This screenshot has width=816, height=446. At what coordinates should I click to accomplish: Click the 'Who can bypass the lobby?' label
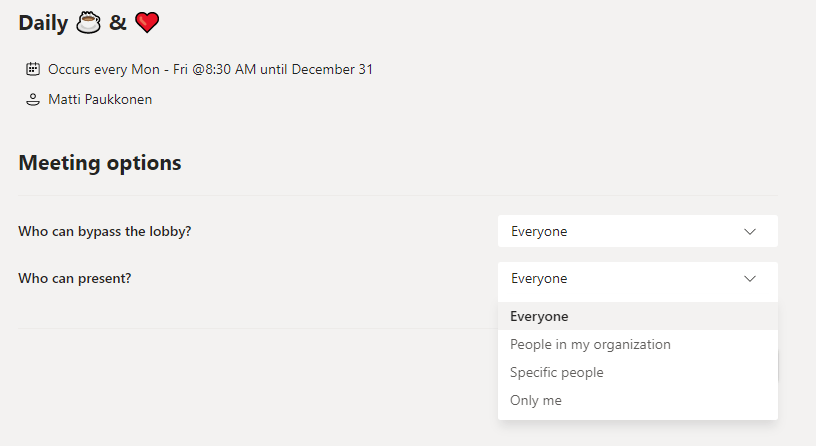pos(105,231)
